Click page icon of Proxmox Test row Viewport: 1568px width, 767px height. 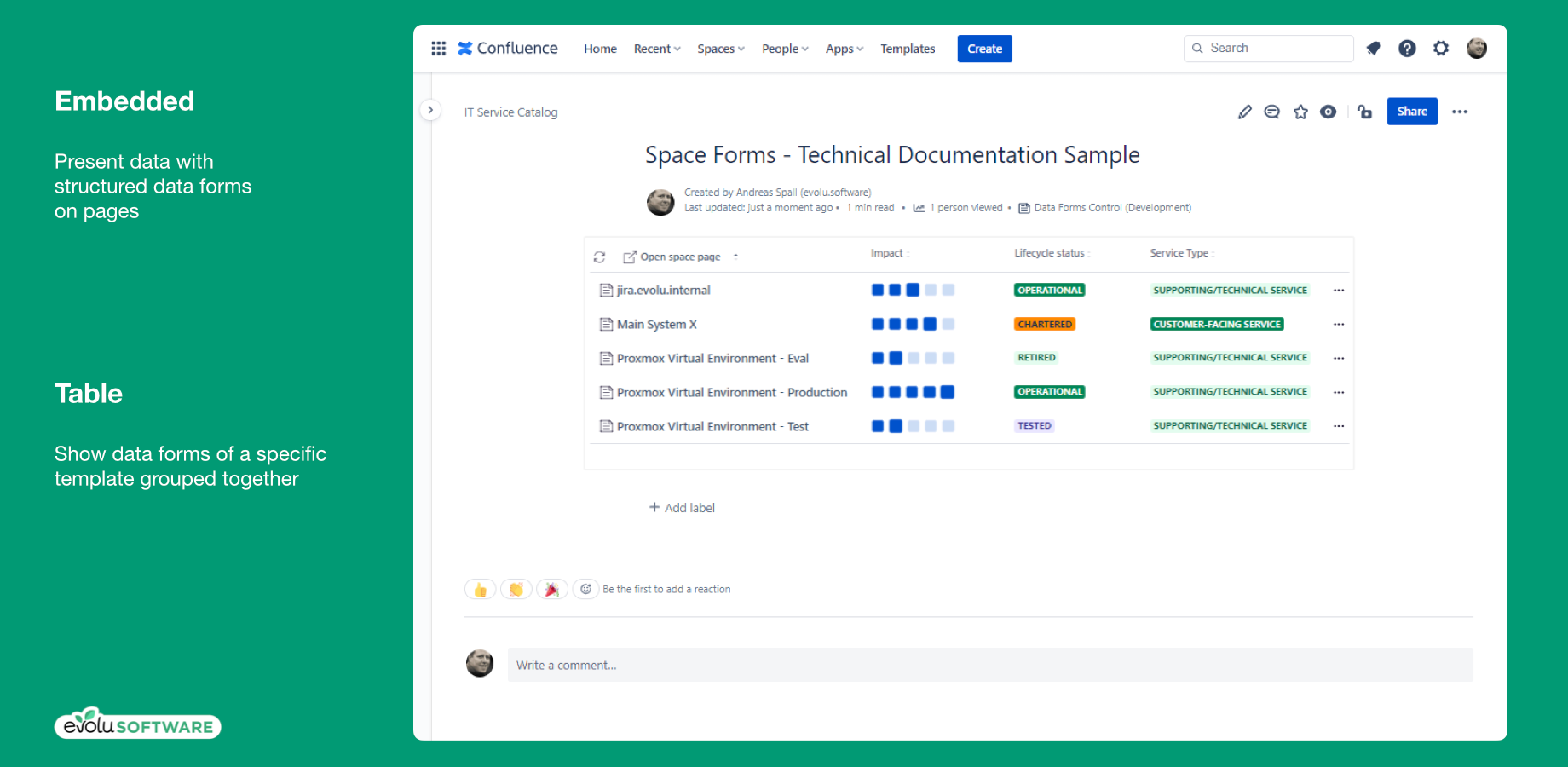[606, 426]
